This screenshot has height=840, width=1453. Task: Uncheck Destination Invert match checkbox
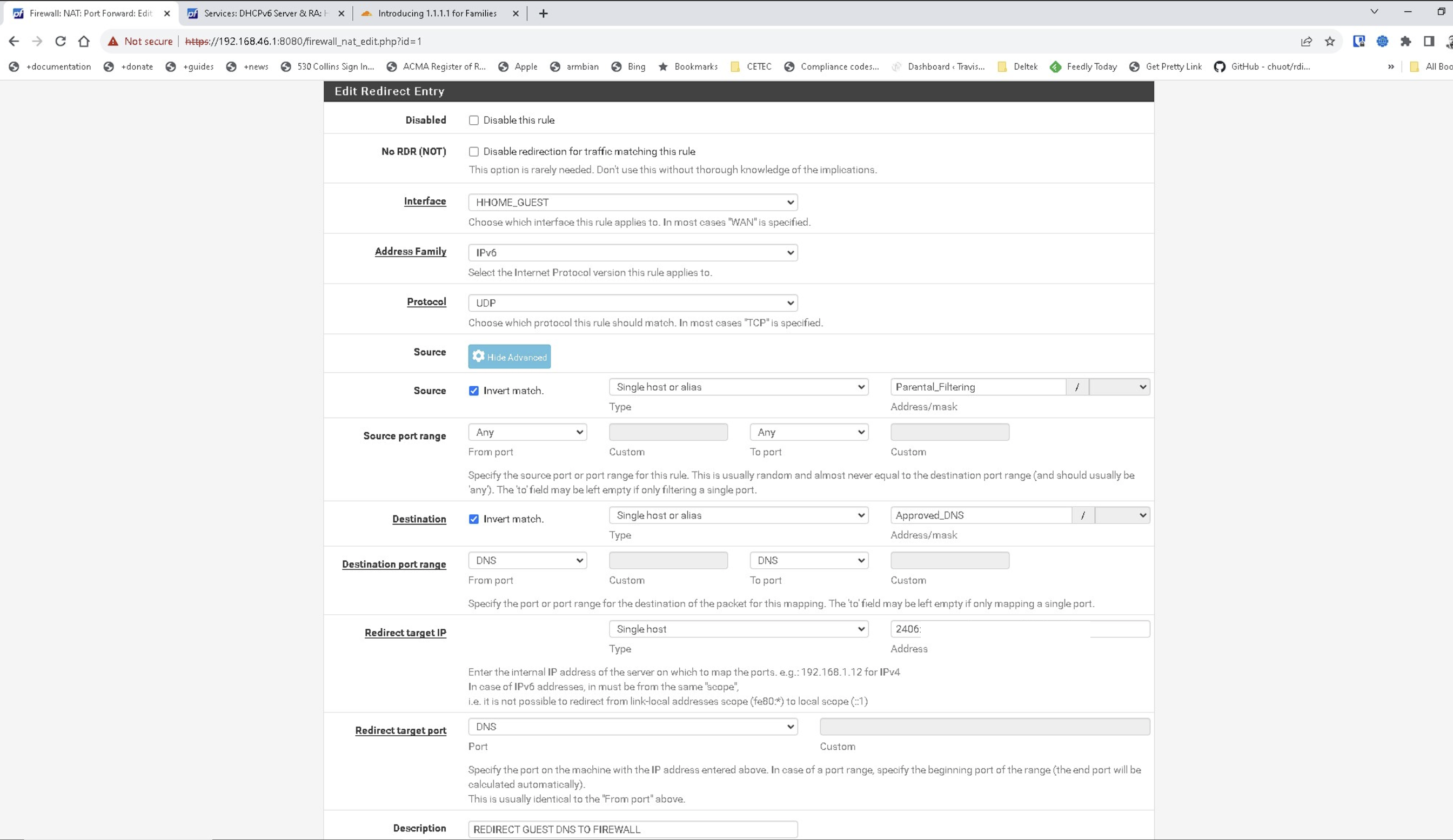click(473, 519)
